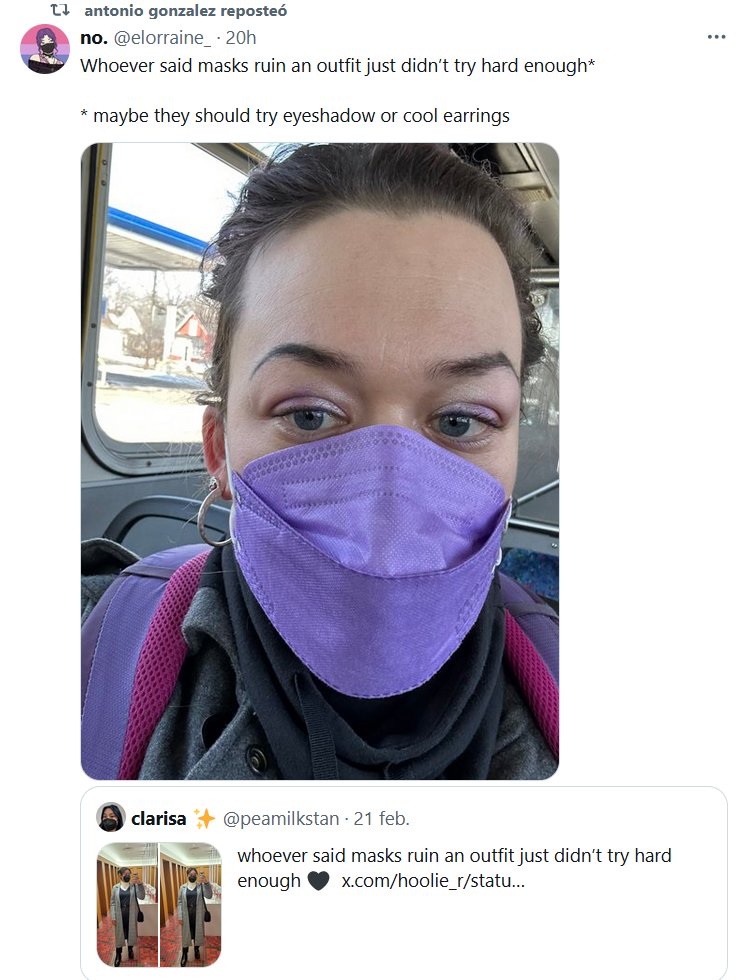
Task: Open the elorraine_ profile avatar
Action: tap(44, 49)
